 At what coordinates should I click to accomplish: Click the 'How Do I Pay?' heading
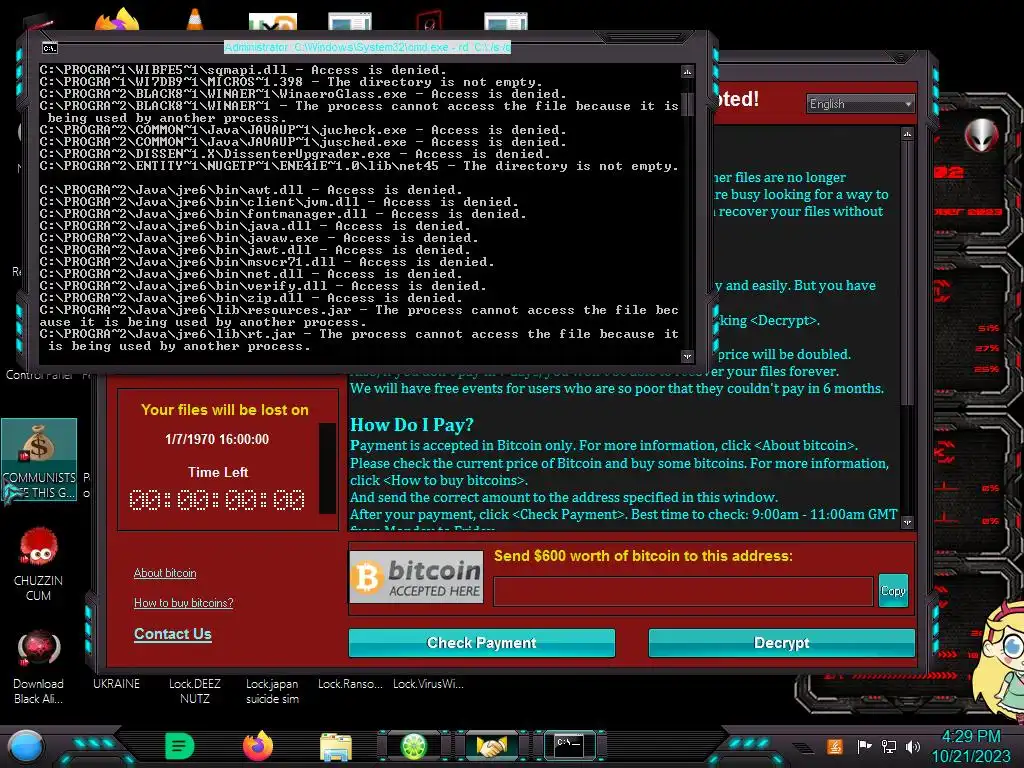412,425
